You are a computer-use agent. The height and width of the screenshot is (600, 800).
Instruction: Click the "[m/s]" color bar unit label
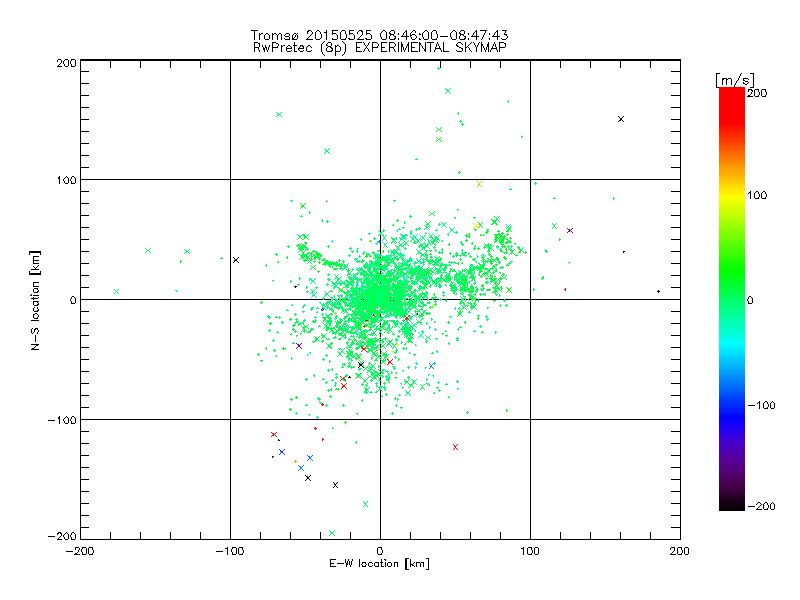pos(734,80)
